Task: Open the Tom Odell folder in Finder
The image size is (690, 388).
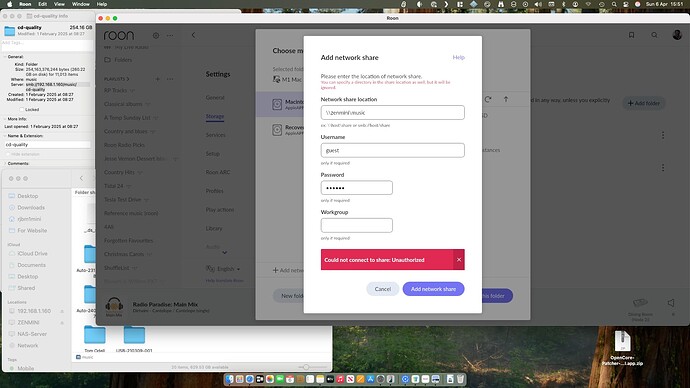Action: pyautogui.click(x=95, y=339)
